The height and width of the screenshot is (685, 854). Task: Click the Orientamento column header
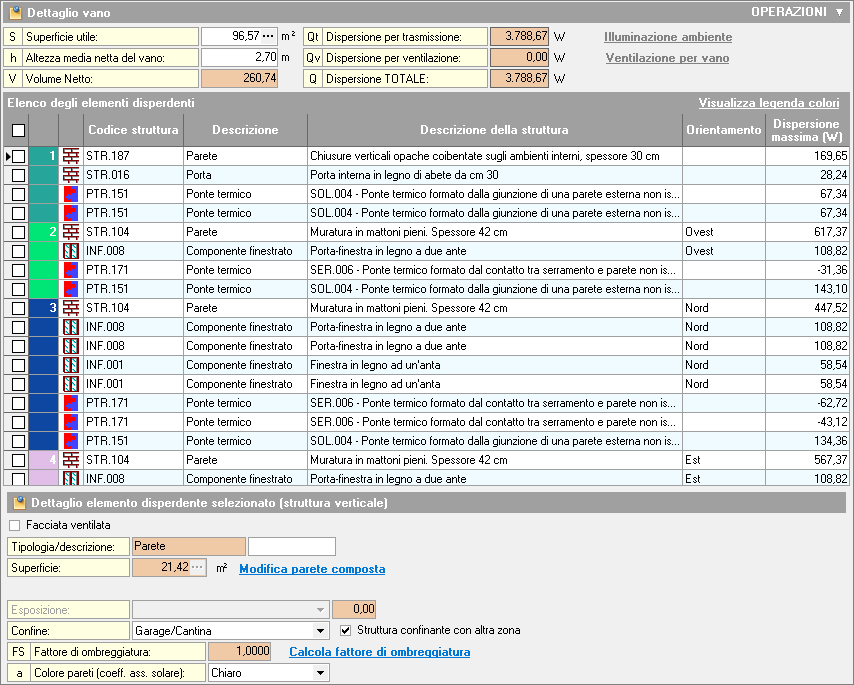point(723,130)
